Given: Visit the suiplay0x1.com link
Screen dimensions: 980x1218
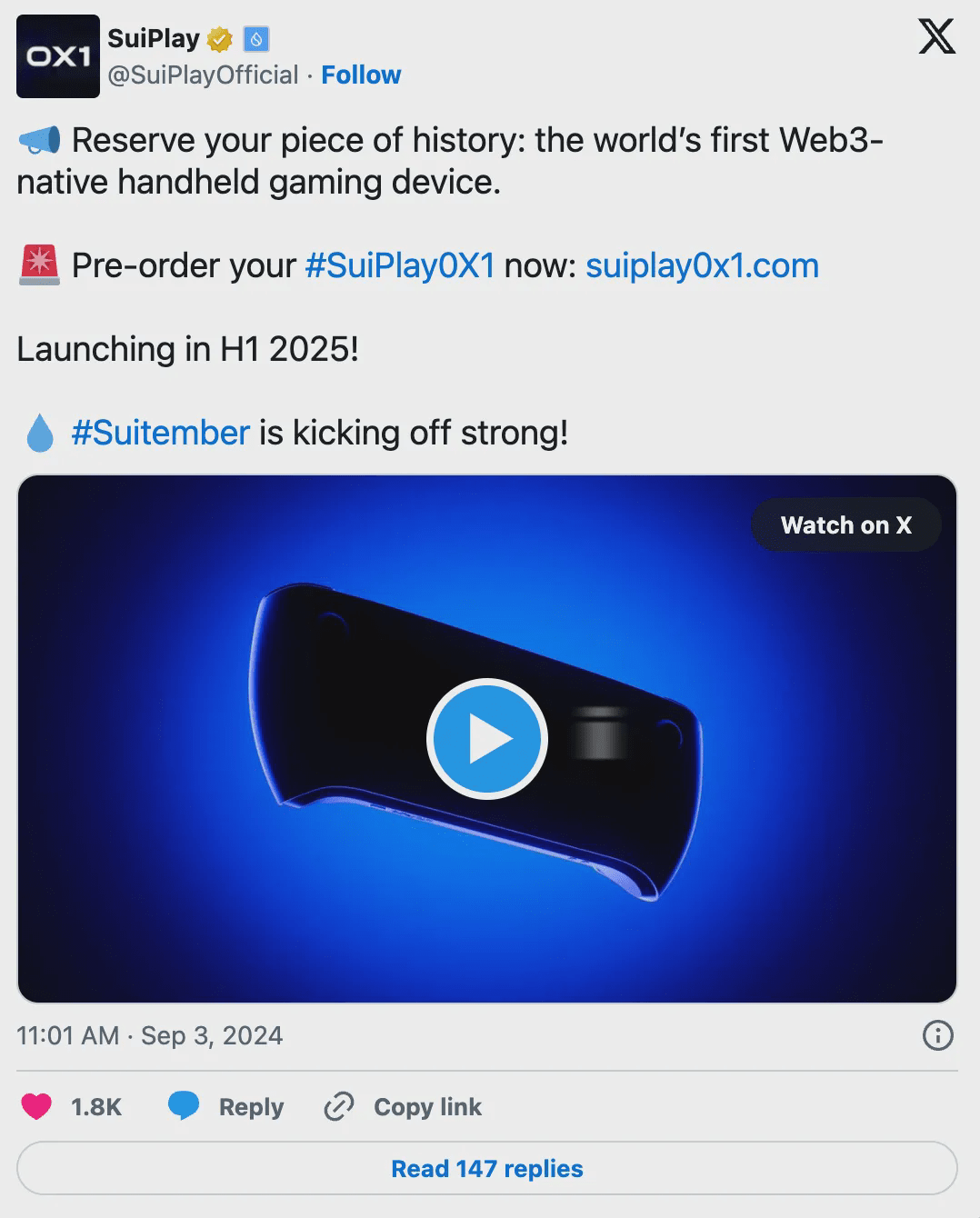Looking at the screenshot, I should (x=702, y=265).
